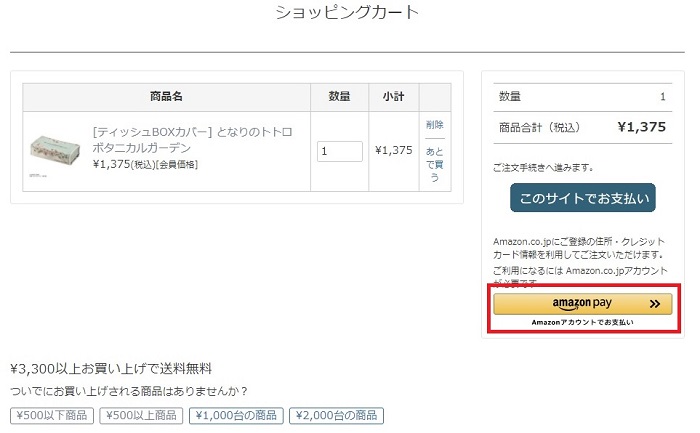Click the ¥3,300以上お買い上げで送料無料 notice
The width and height of the screenshot is (700, 433).
coord(111,369)
